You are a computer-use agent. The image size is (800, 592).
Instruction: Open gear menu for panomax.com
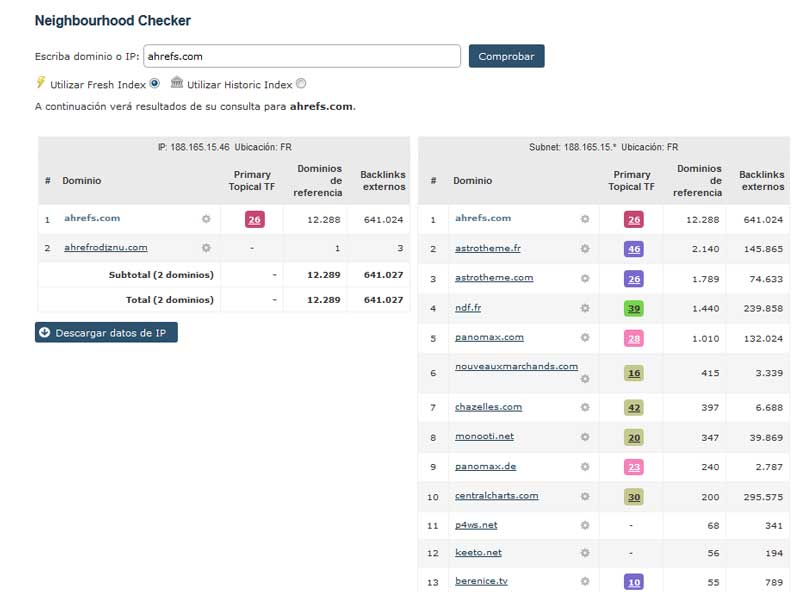point(585,339)
